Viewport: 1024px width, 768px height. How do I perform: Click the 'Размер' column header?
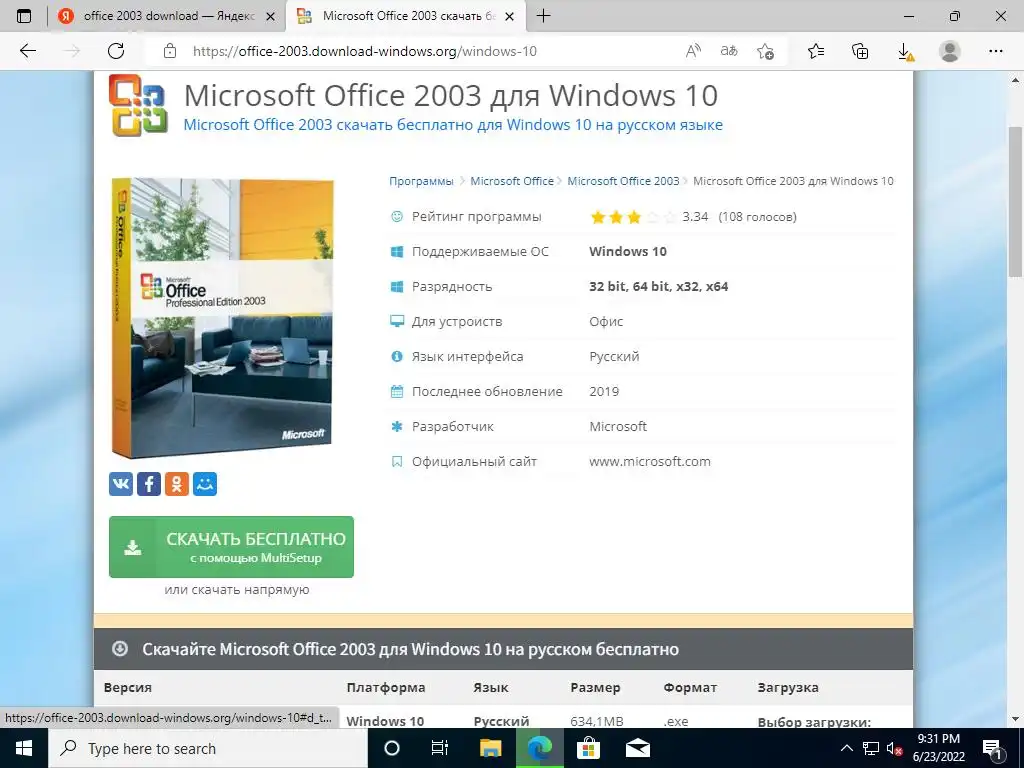coord(595,687)
